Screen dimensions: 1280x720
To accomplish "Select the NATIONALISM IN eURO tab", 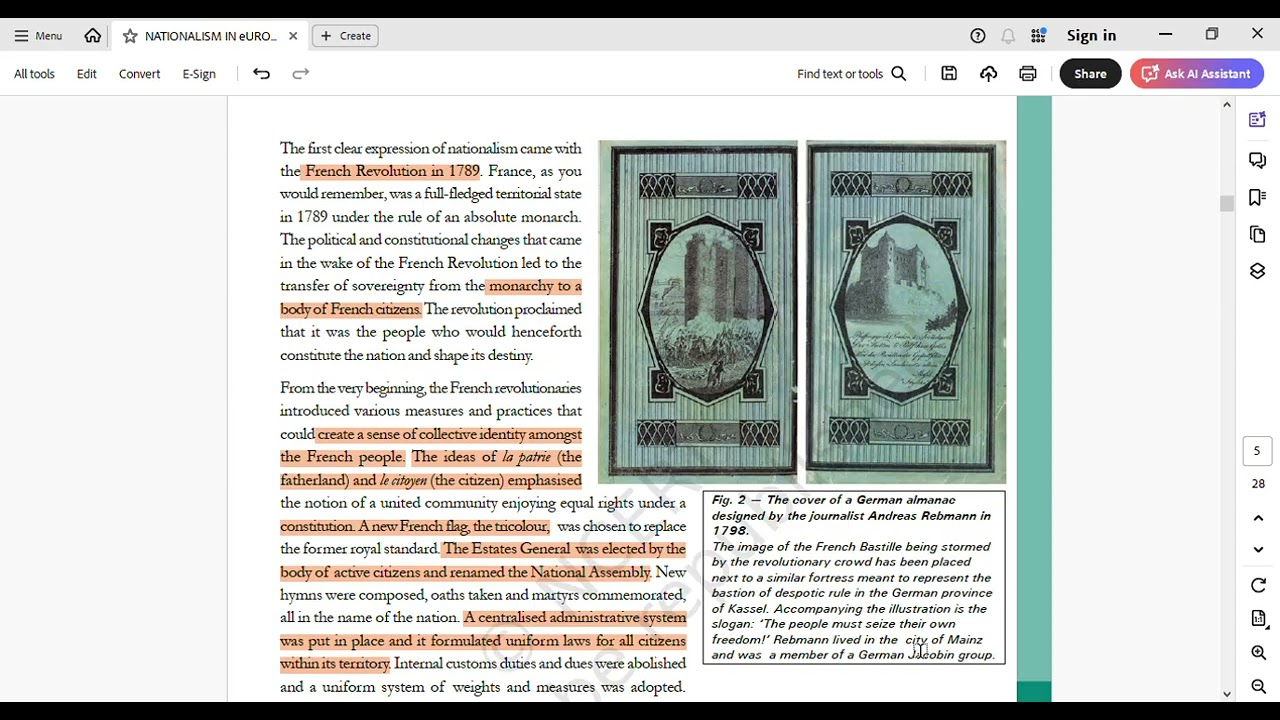I will (x=210, y=36).
